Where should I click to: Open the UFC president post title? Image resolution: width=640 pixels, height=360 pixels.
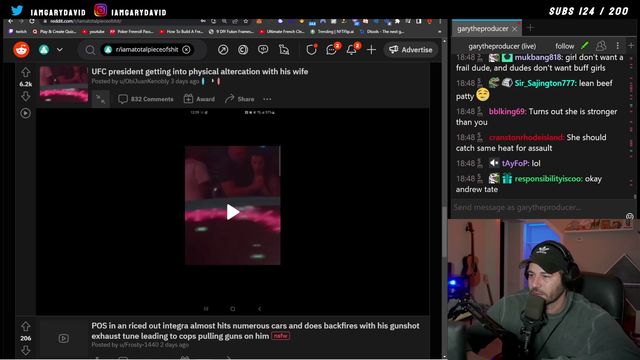[200, 71]
